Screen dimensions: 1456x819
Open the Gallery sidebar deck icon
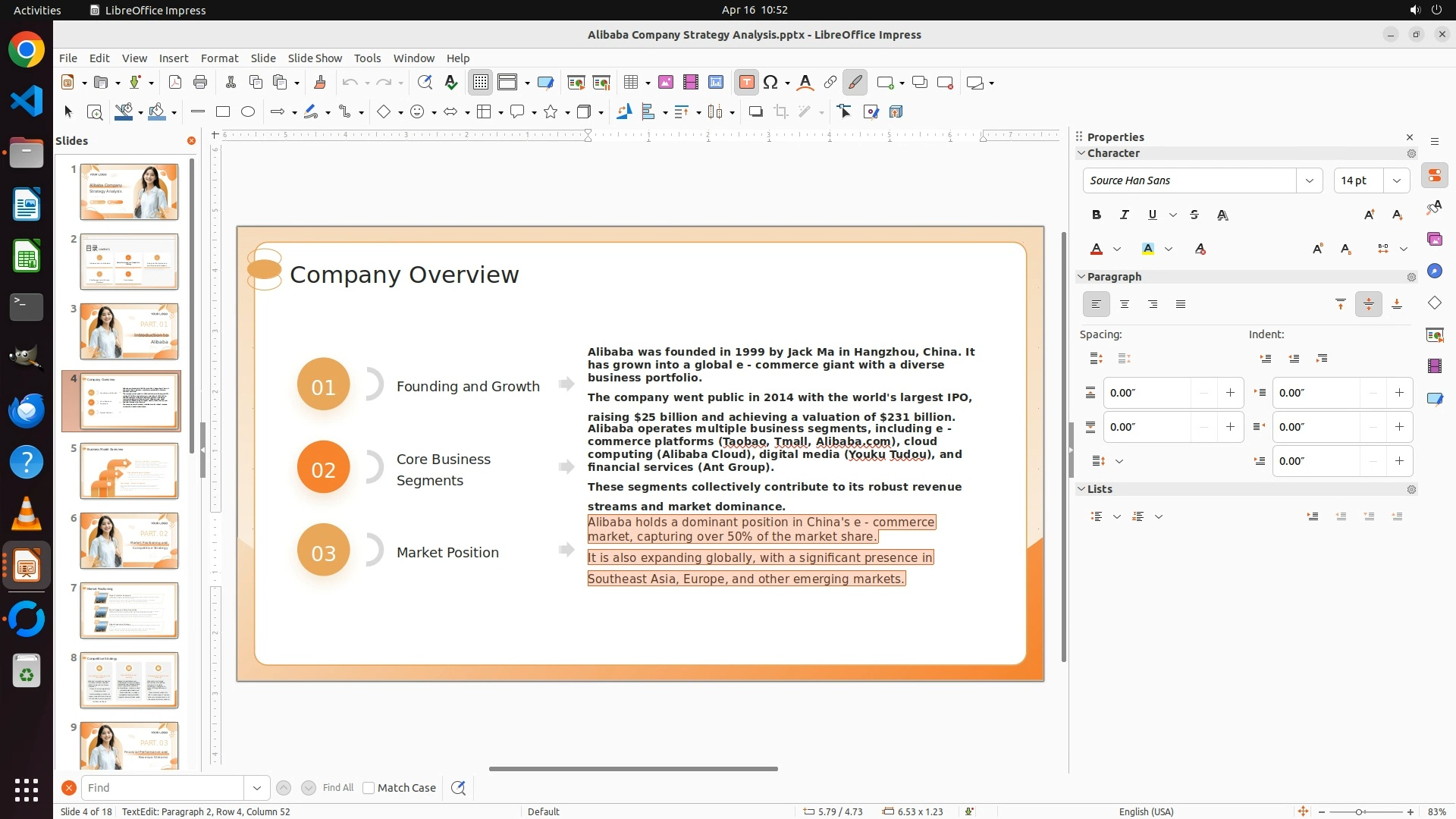1434,240
